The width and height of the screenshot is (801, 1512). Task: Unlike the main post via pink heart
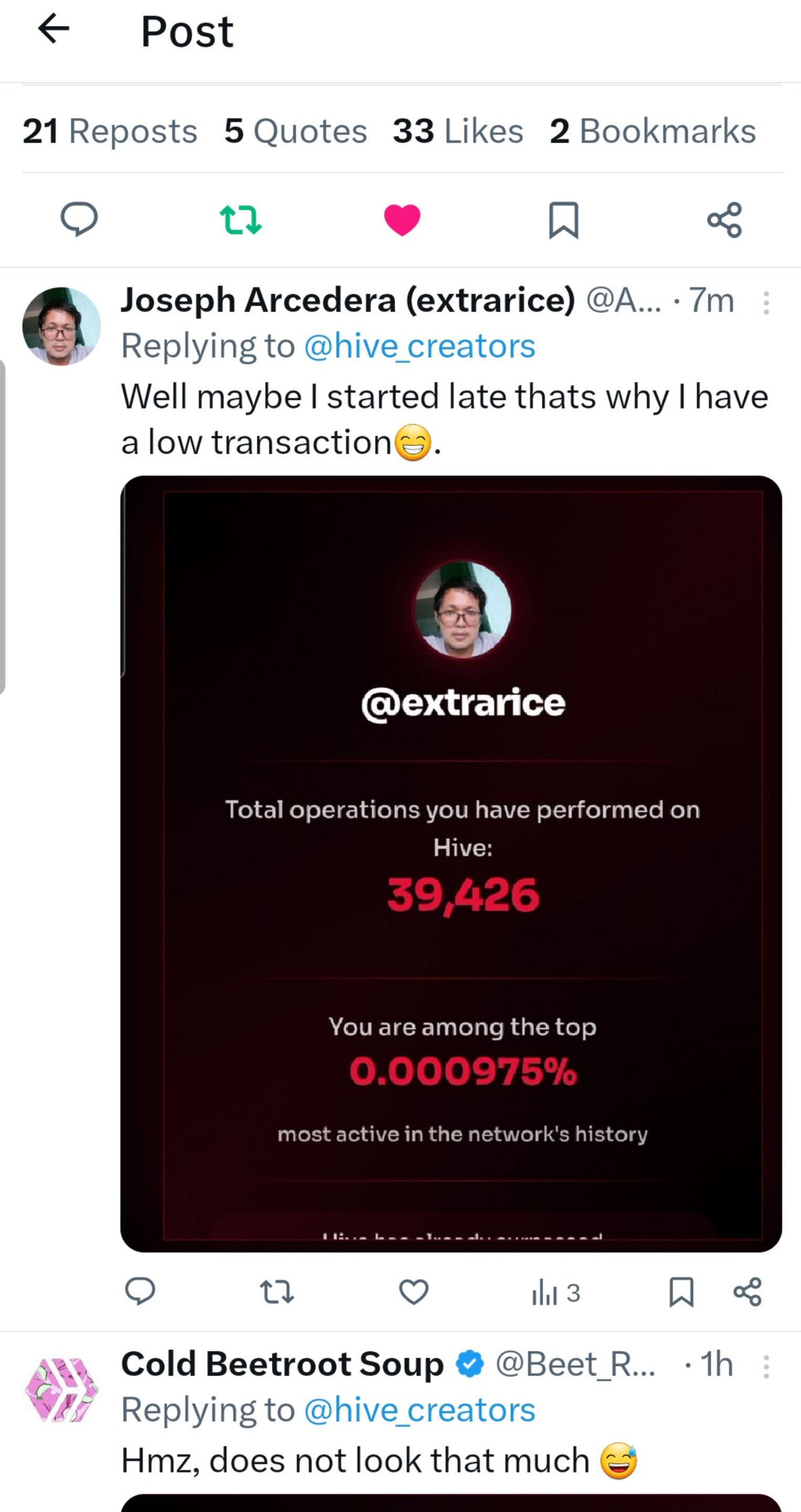pyautogui.click(x=402, y=220)
